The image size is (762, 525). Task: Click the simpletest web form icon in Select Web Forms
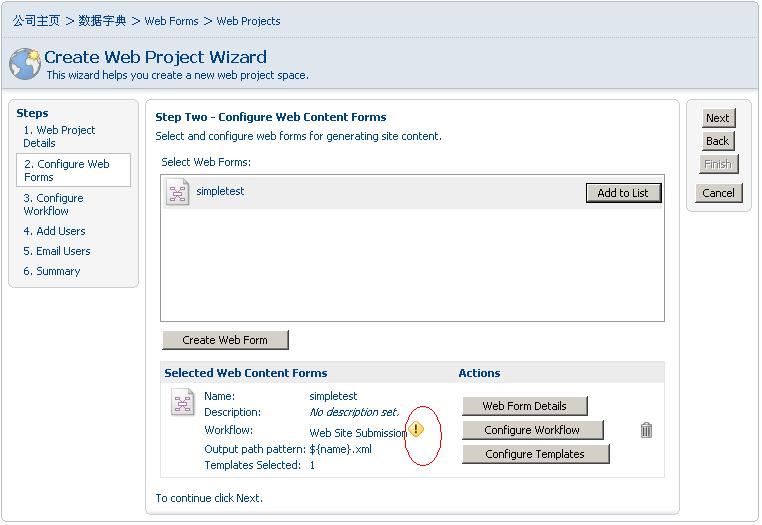tap(177, 192)
